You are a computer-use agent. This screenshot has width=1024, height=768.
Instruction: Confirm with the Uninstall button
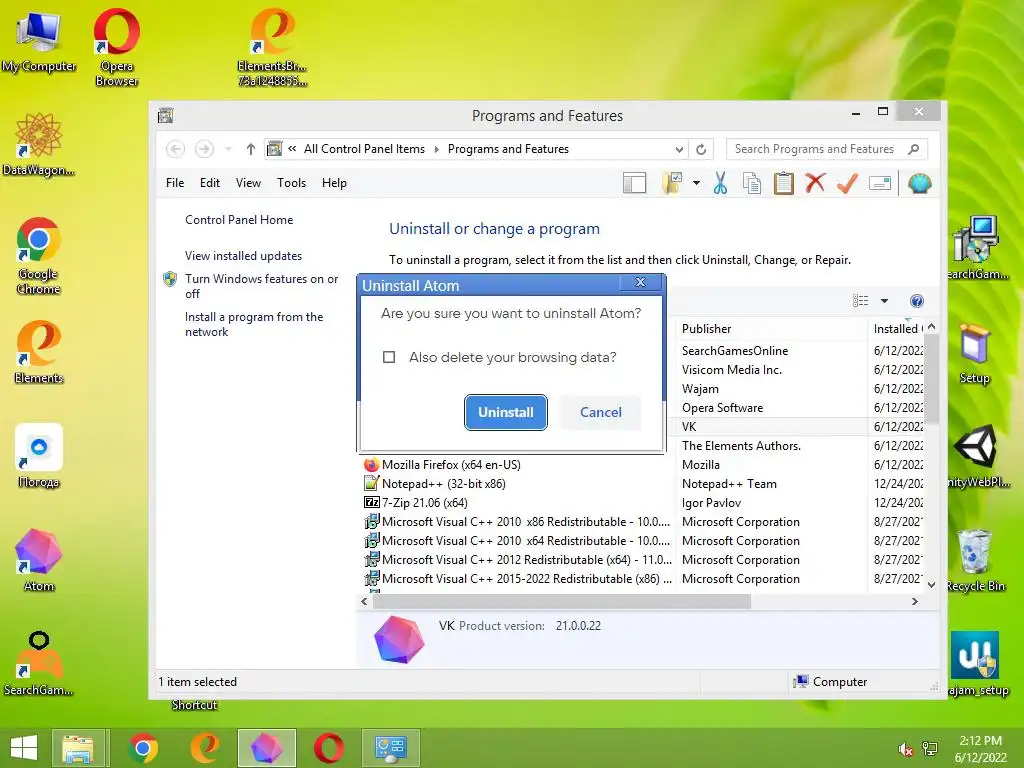pyautogui.click(x=505, y=412)
